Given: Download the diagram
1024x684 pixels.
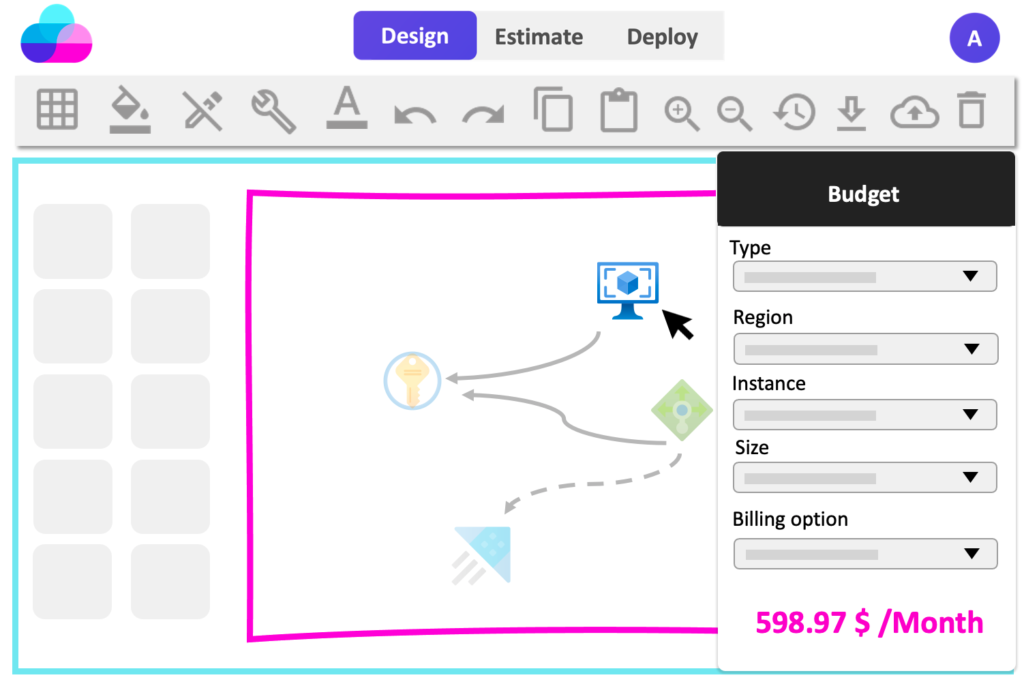Looking at the screenshot, I should (x=851, y=112).
